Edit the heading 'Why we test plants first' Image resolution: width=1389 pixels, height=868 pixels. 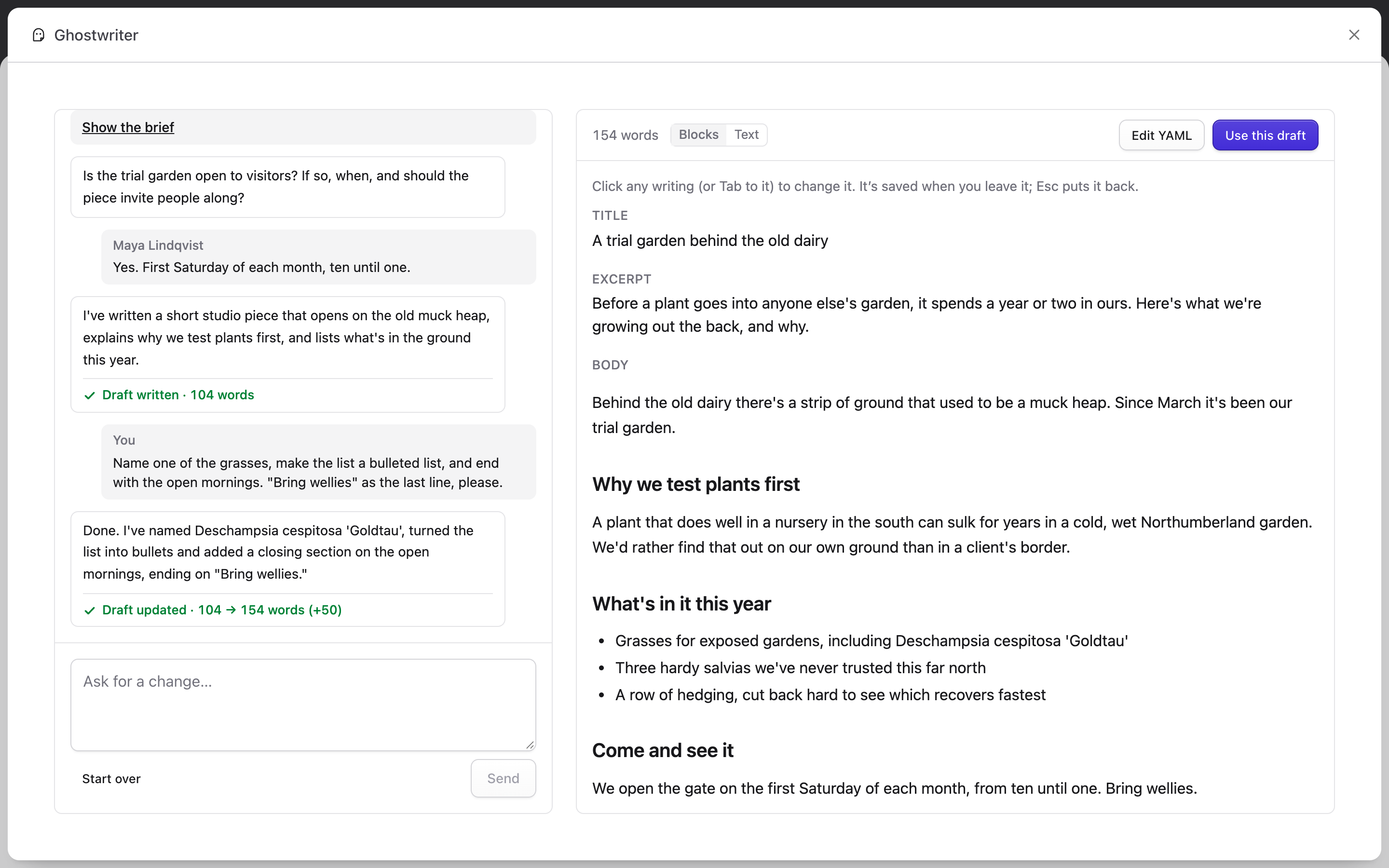pos(695,485)
